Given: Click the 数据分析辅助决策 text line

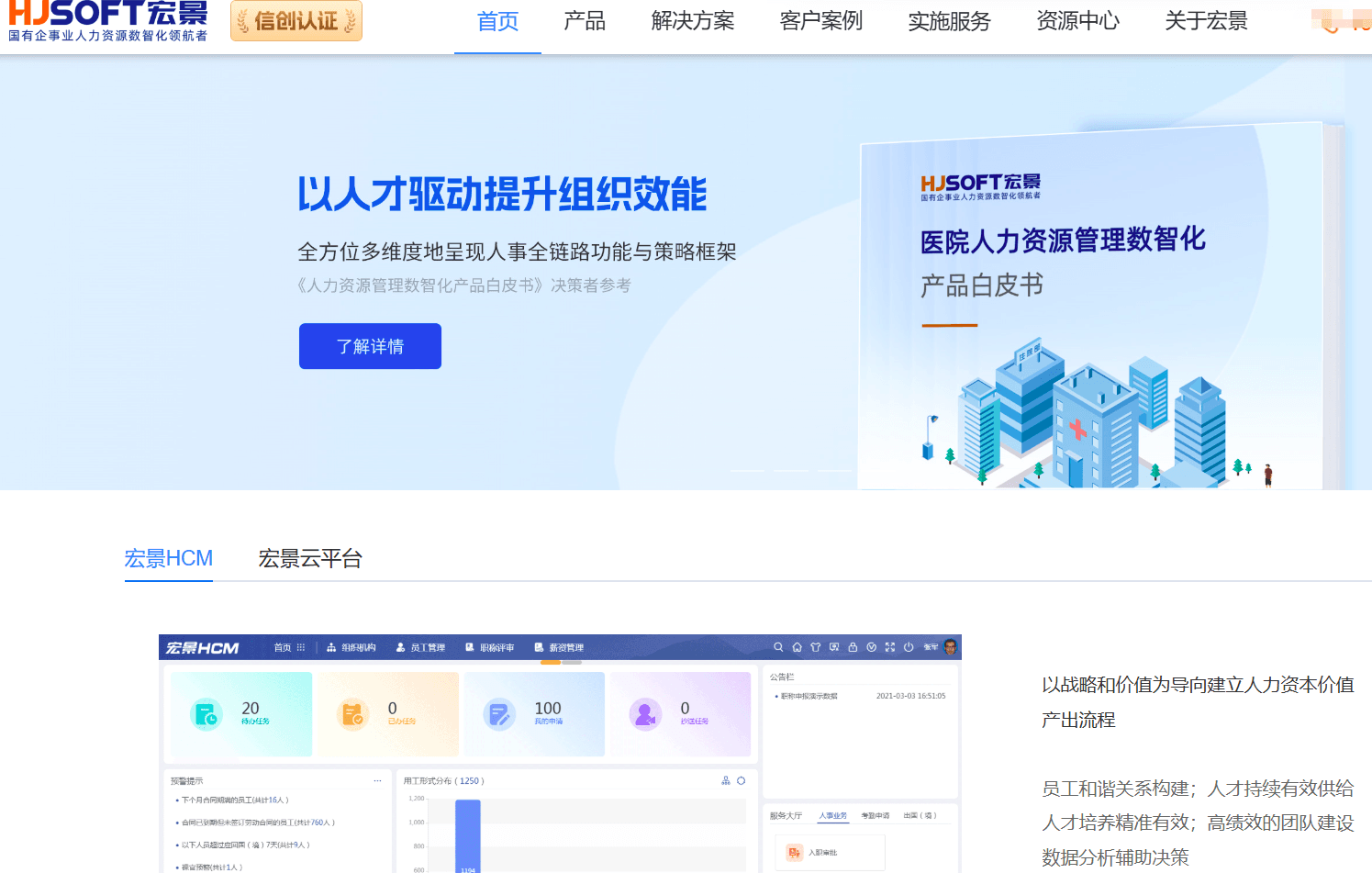Looking at the screenshot, I should pyautogui.click(x=1115, y=857).
